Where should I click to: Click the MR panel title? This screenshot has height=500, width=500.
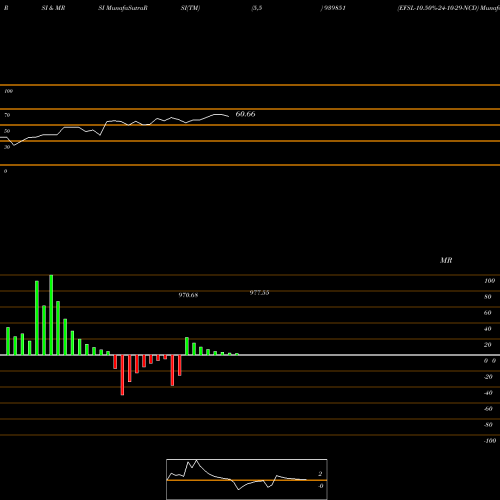(446, 260)
